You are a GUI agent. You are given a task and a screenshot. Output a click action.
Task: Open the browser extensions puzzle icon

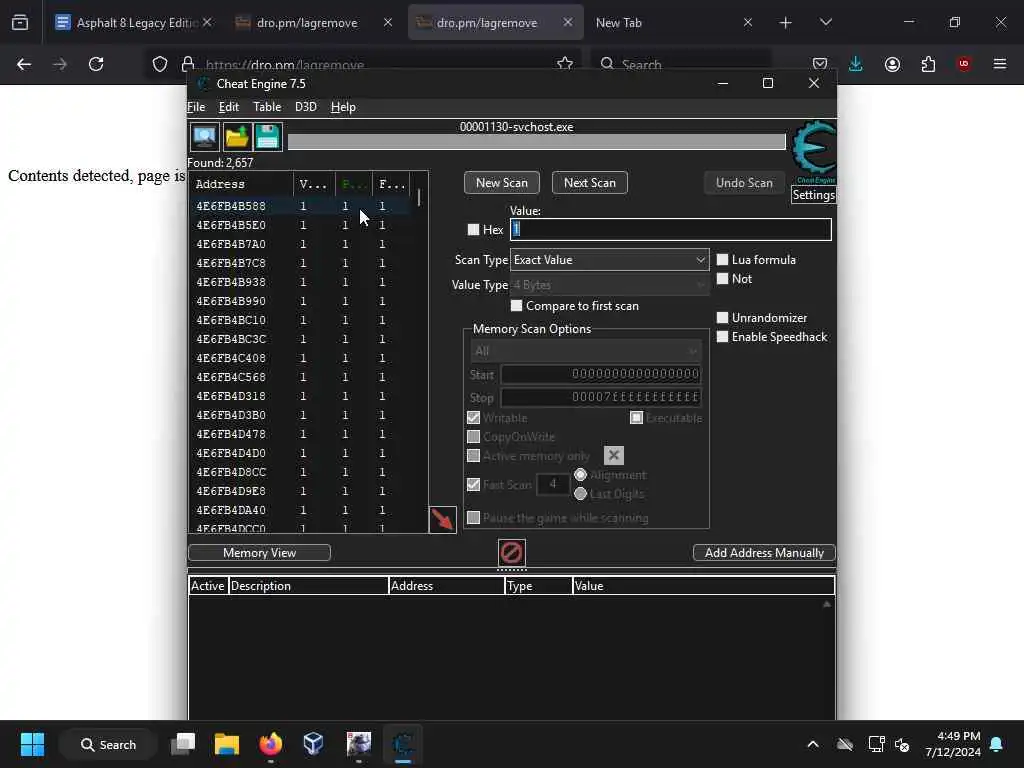[x=928, y=64]
